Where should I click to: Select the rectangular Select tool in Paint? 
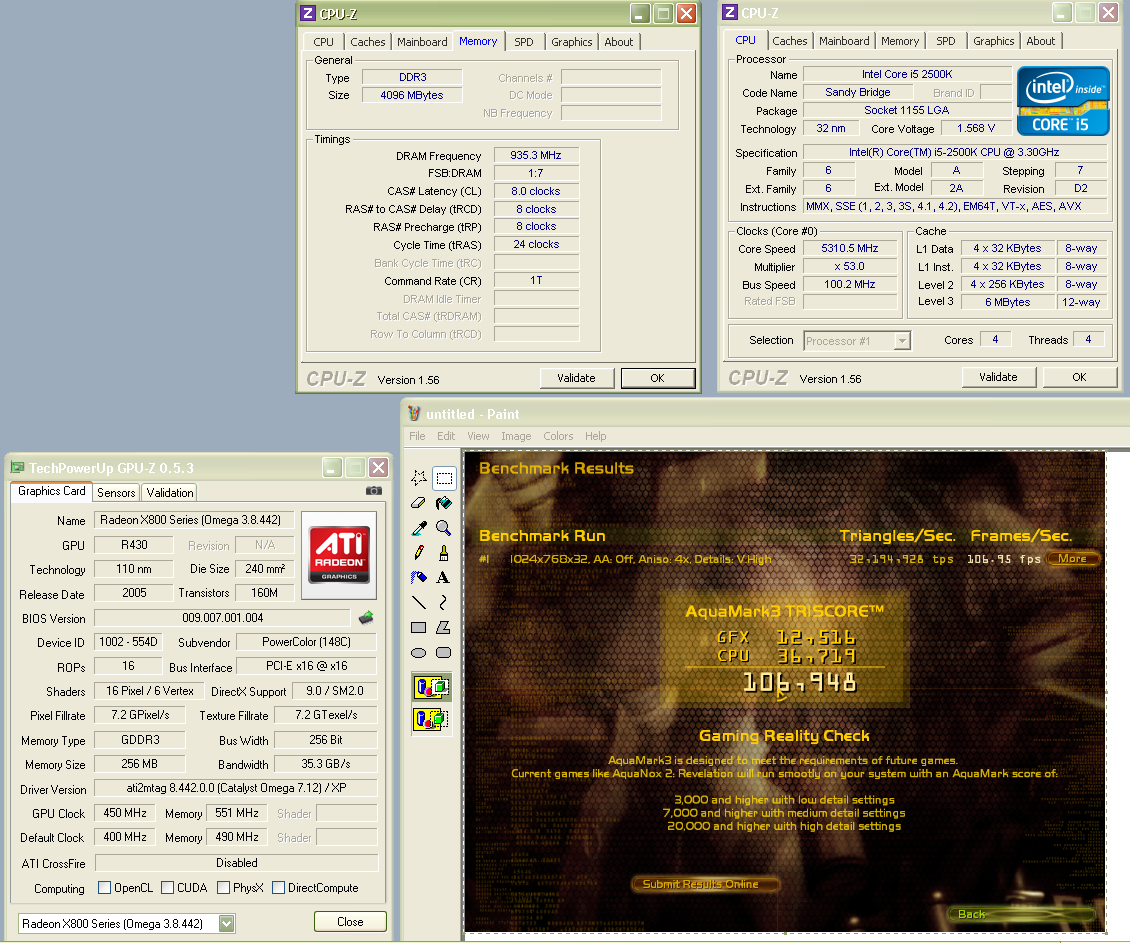[x=444, y=478]
